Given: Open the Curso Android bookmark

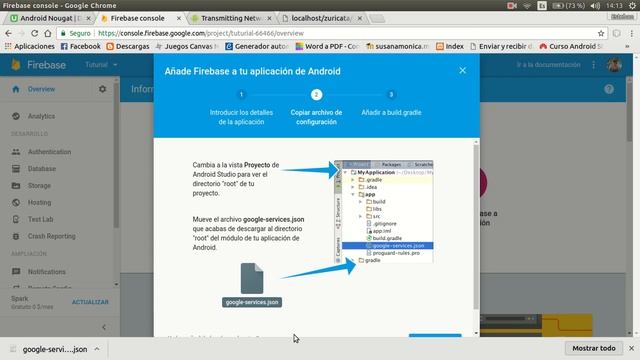Looking at the screenshot, I should point(571,47).
